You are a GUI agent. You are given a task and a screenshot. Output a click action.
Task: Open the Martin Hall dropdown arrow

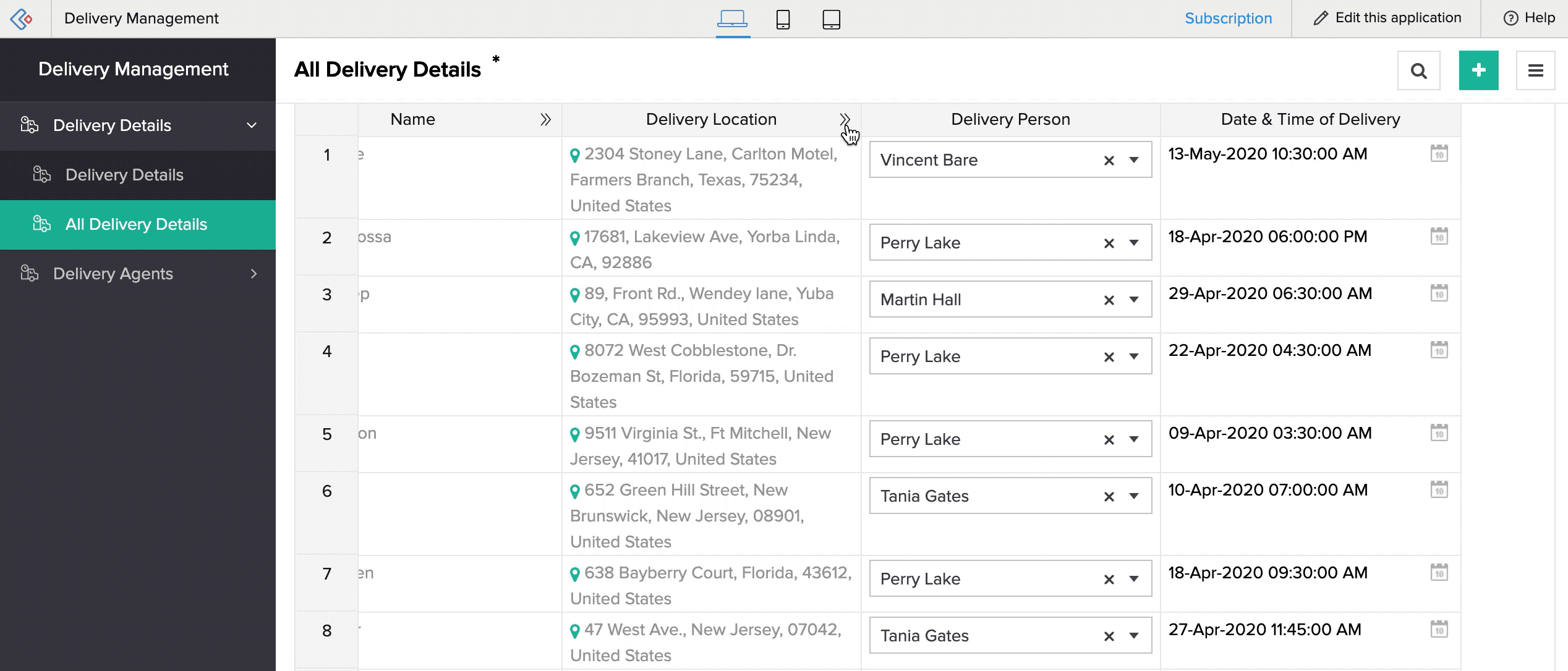coord(1134,300)
